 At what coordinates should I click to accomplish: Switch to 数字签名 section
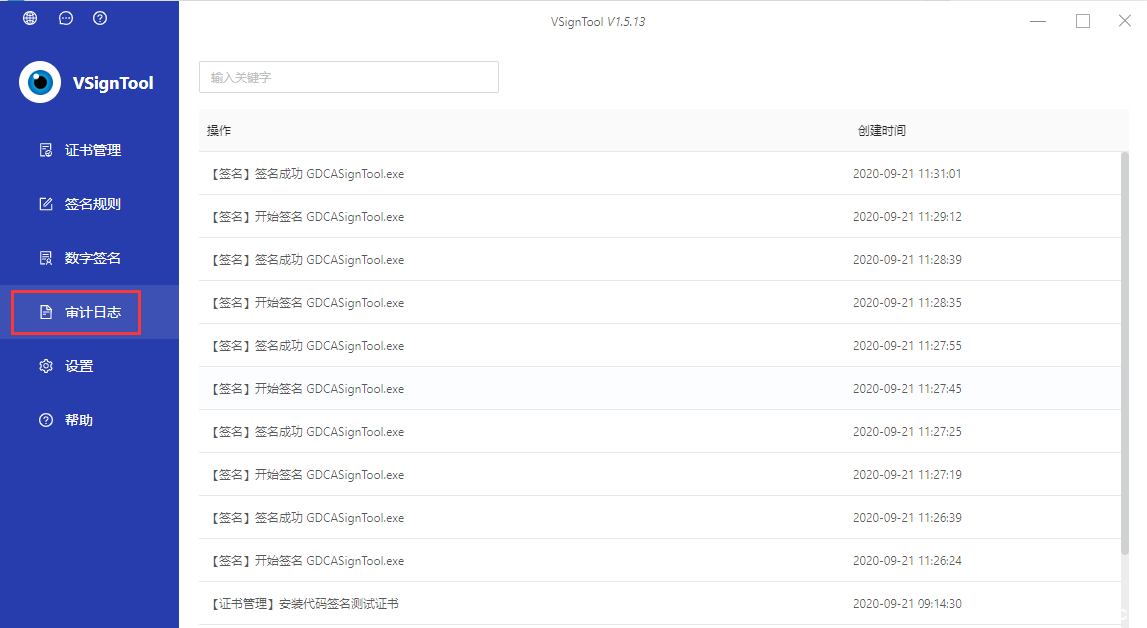pyautogui.click(x=89, y=258)
